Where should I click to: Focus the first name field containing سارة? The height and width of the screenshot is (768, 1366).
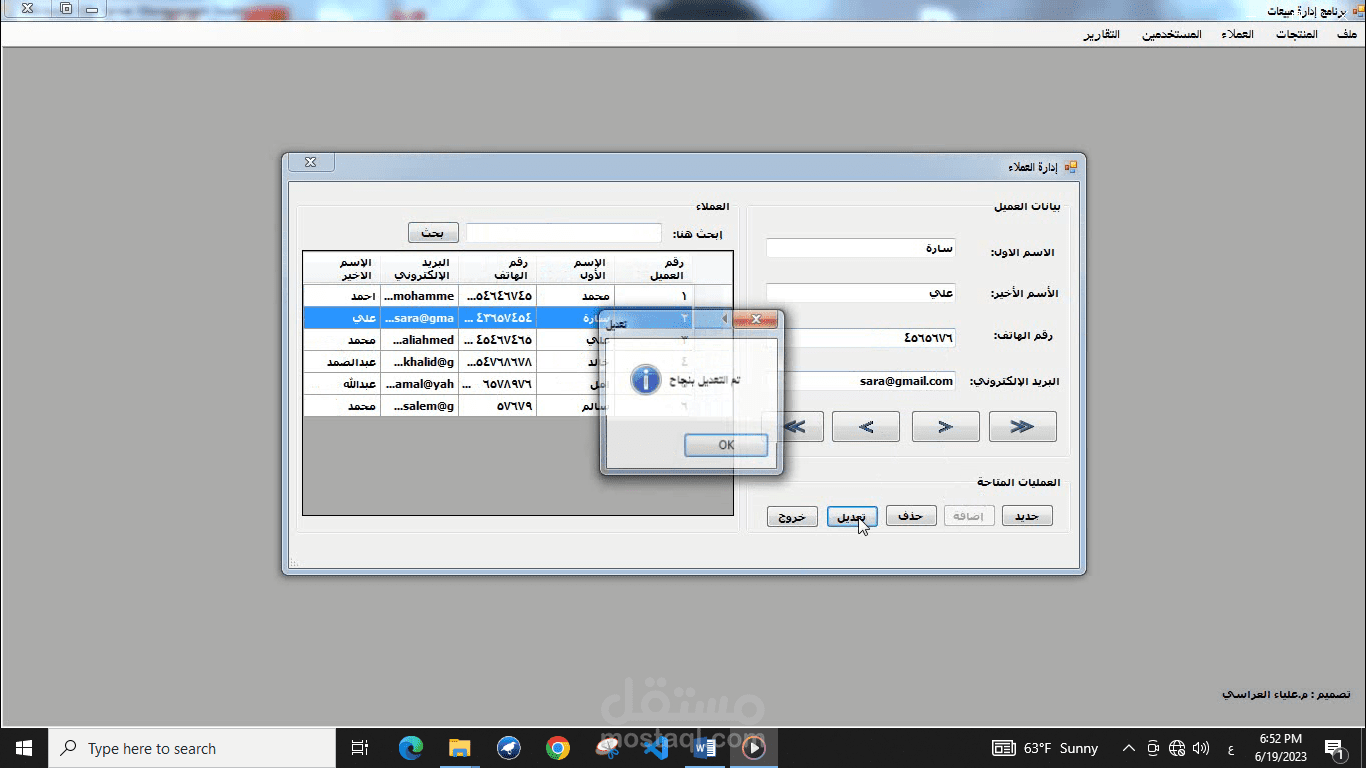860,248
